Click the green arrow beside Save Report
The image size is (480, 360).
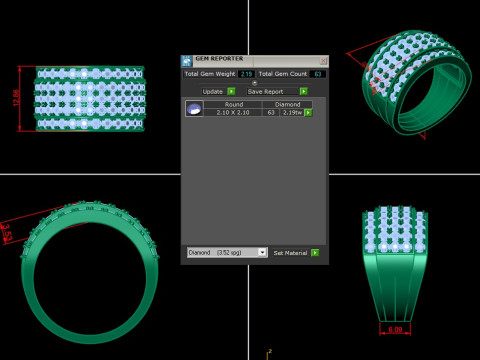pyautogui.click(x=304, y=91)
